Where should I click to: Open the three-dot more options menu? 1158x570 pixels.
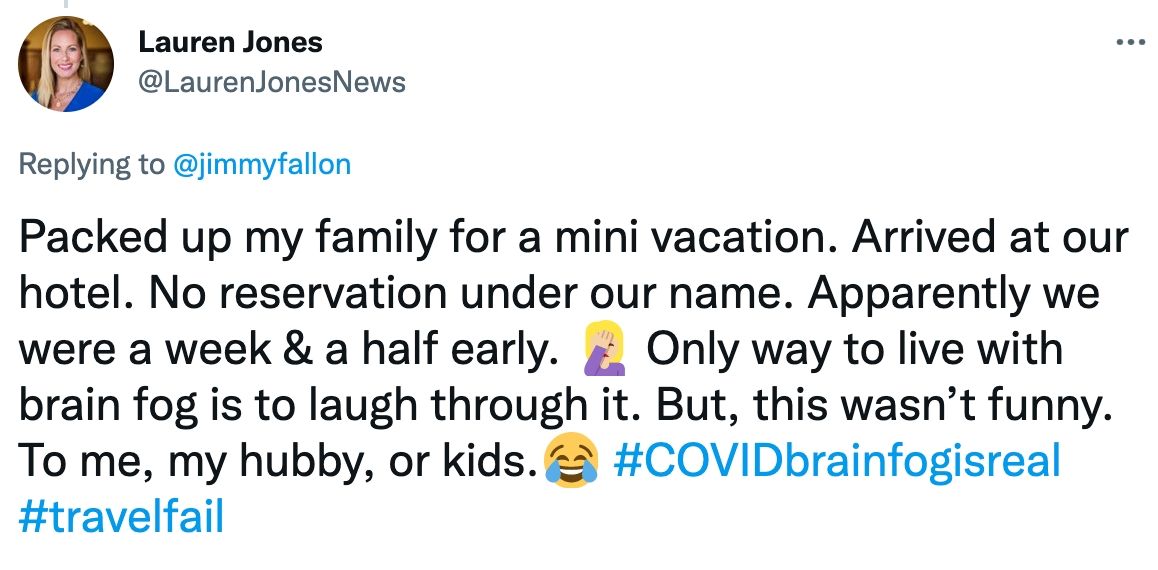coord(1129,43)
